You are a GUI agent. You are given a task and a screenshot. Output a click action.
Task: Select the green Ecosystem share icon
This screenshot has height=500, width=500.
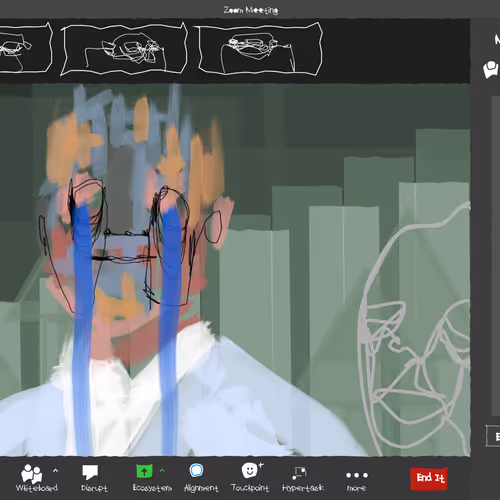click(x=144, y=471)
